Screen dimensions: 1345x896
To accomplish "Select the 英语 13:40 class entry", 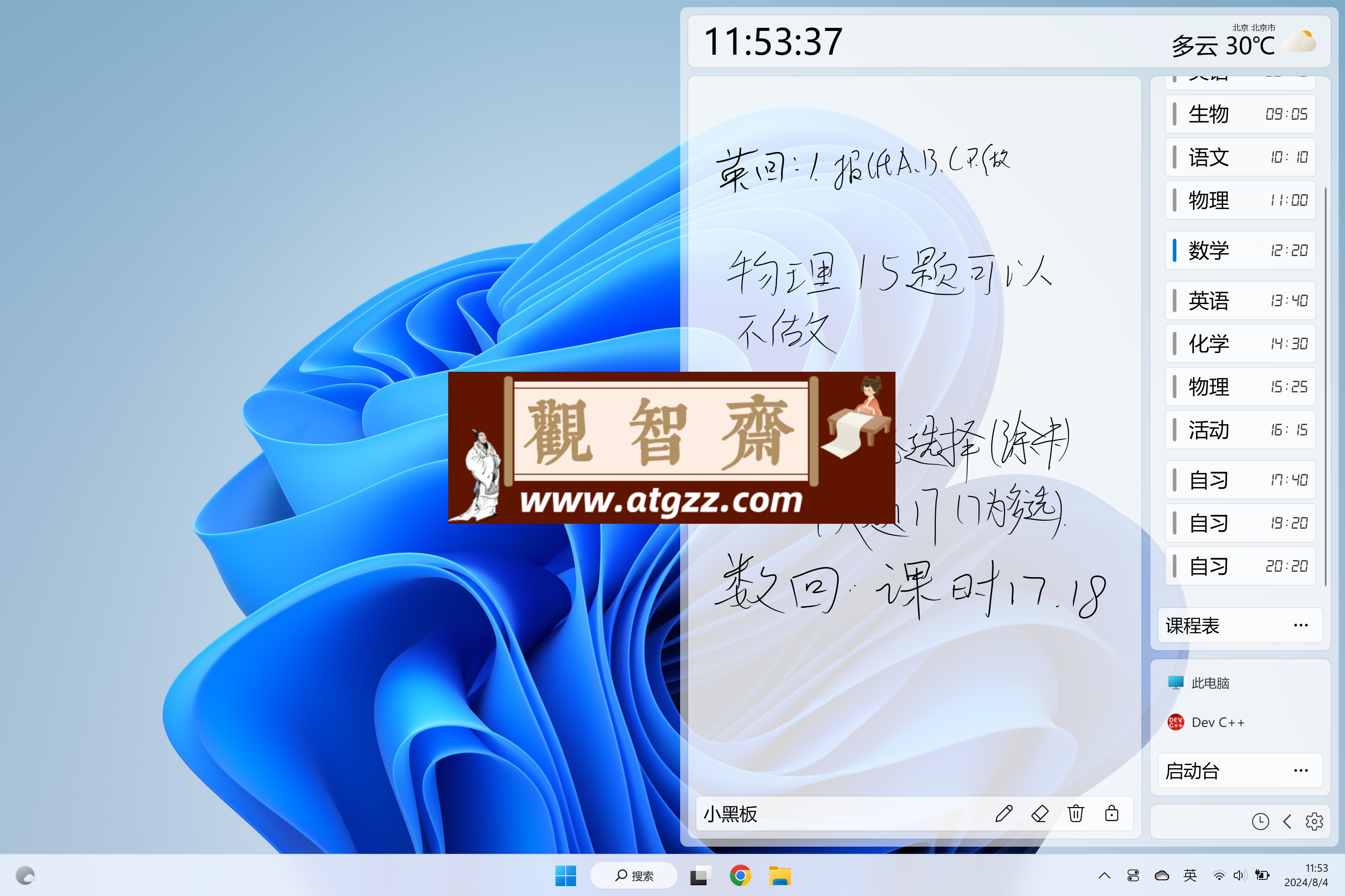I will pos(1240,300).
